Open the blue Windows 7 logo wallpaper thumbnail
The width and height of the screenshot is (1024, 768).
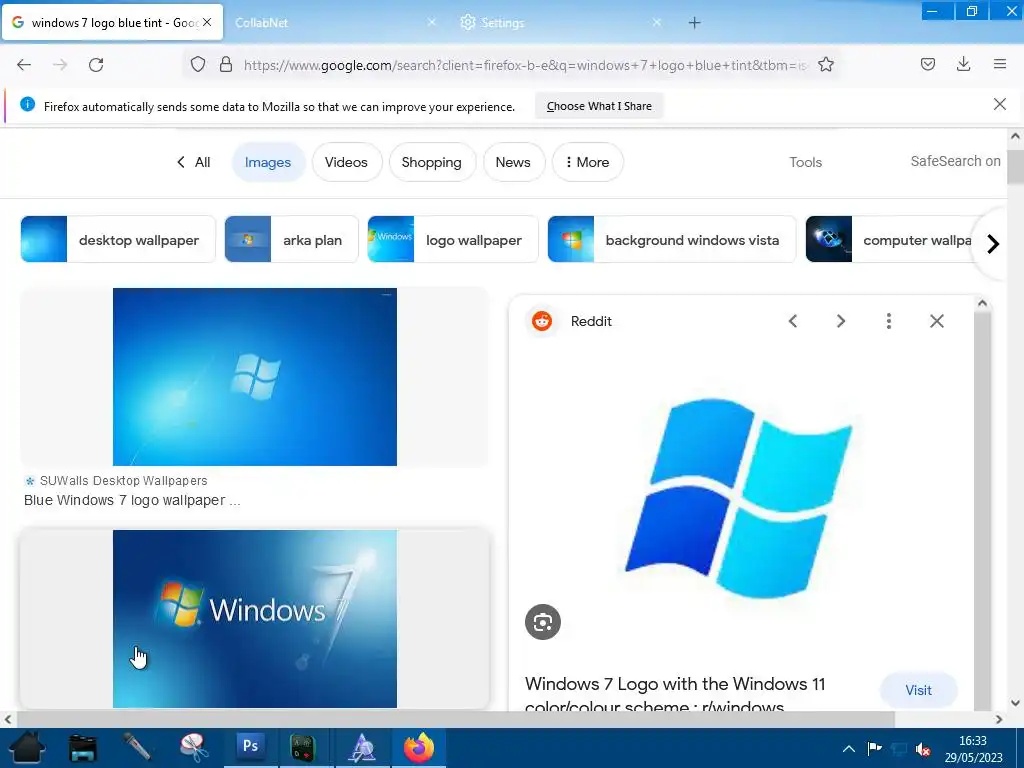pyautogui.click(x=255, y=377)
